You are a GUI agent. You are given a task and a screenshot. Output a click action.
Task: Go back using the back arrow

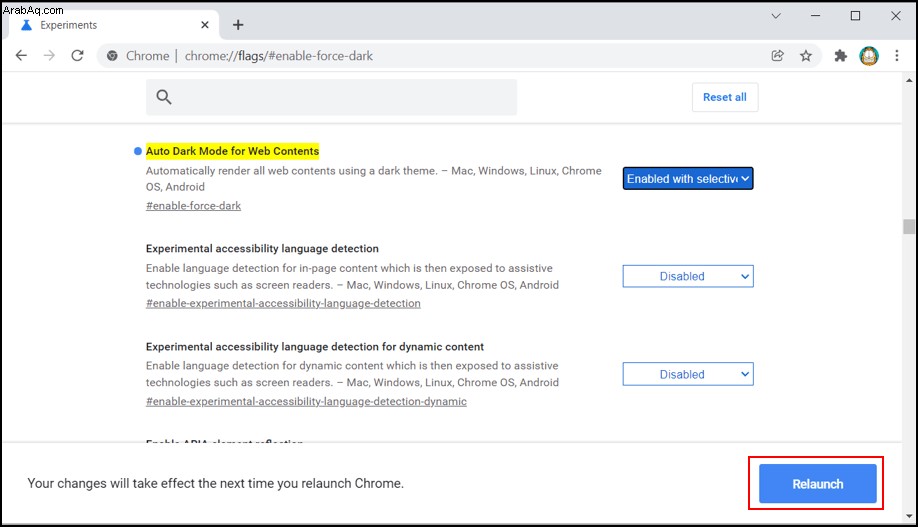tap(21, 56)
